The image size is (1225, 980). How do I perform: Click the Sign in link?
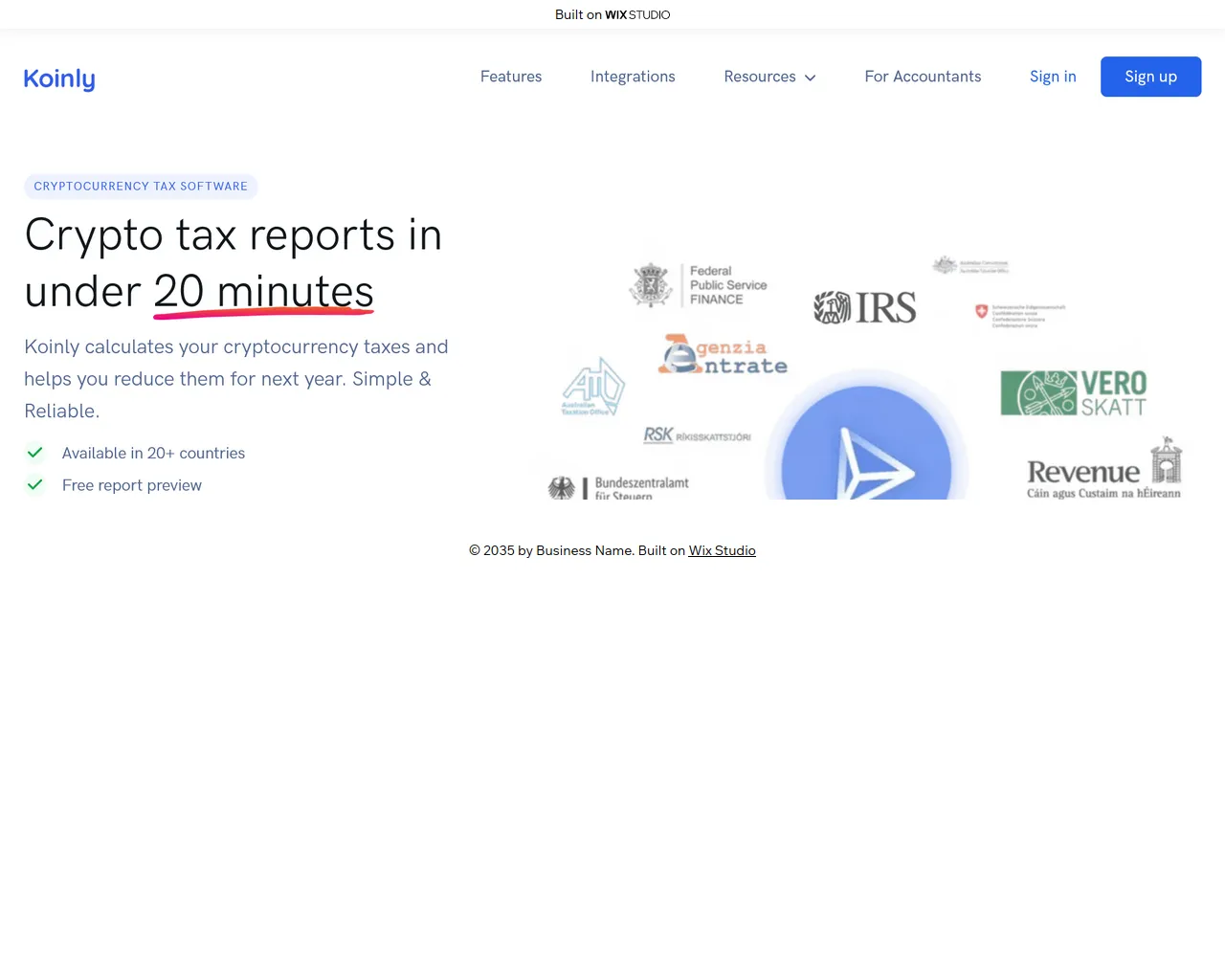coord(1053,77)
